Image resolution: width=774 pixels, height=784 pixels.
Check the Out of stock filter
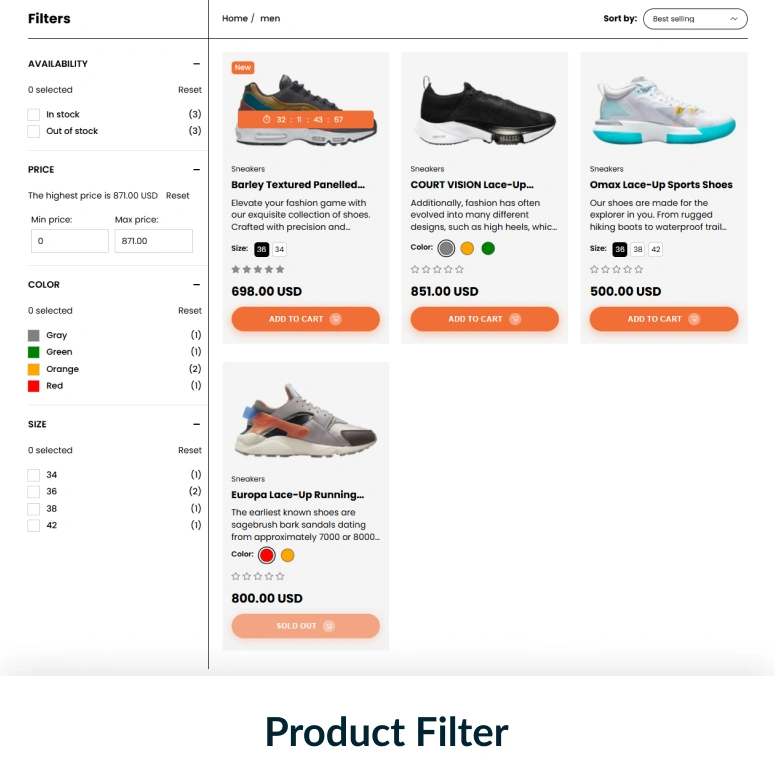point(34,131)
